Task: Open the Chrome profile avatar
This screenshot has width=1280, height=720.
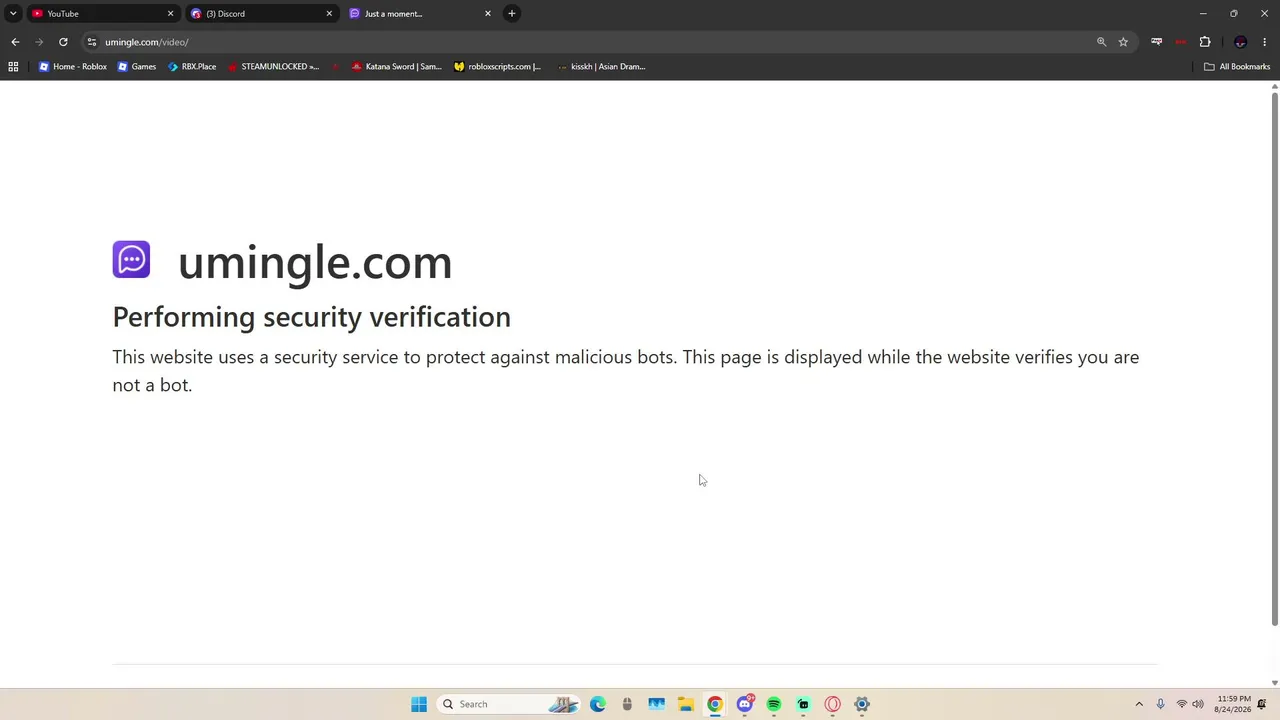Action: (1241, 42)
